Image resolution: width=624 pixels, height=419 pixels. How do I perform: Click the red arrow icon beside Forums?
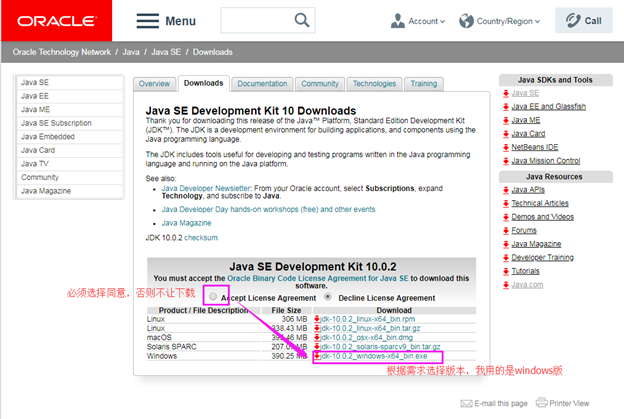(506, 230)
